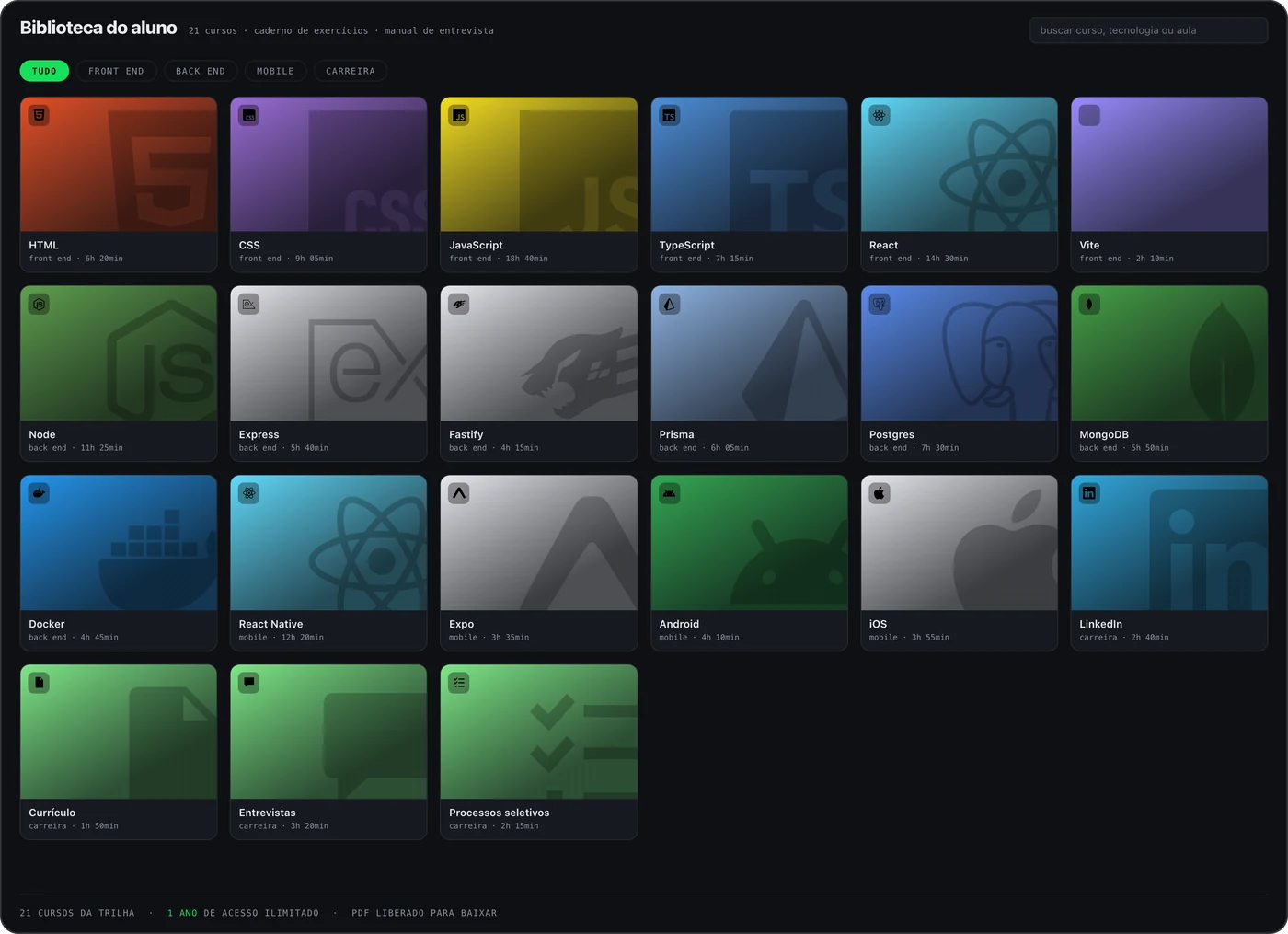Click the "back end · 4h 15min" duration text

(x=493, y=448)
